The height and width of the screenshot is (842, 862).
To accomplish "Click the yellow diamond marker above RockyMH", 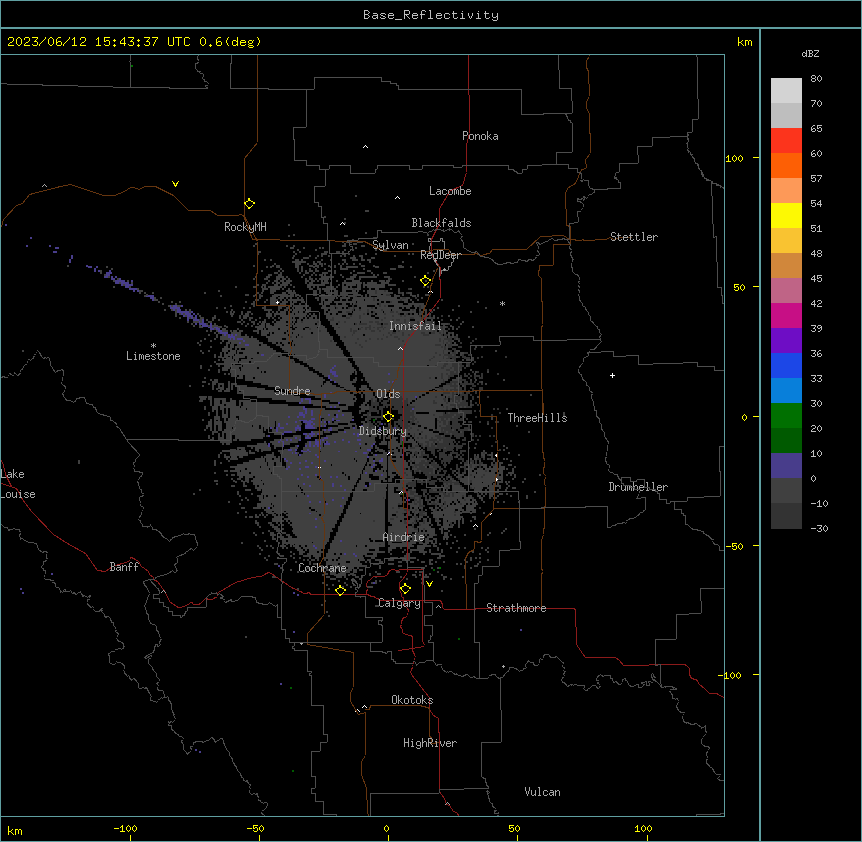I will [250, 204].
